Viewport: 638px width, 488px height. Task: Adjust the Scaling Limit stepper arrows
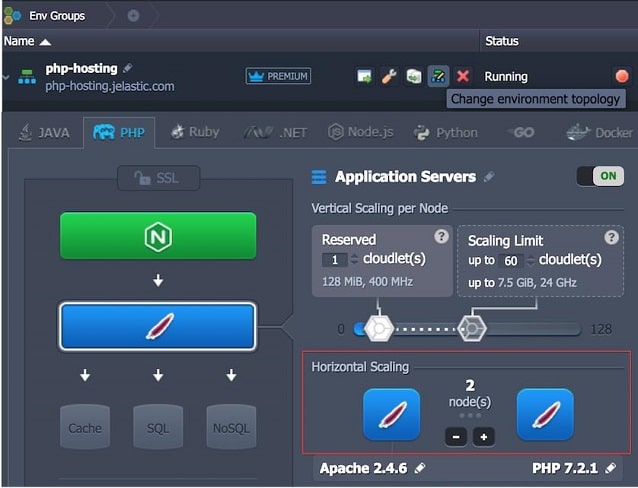[x=531, y=260]
